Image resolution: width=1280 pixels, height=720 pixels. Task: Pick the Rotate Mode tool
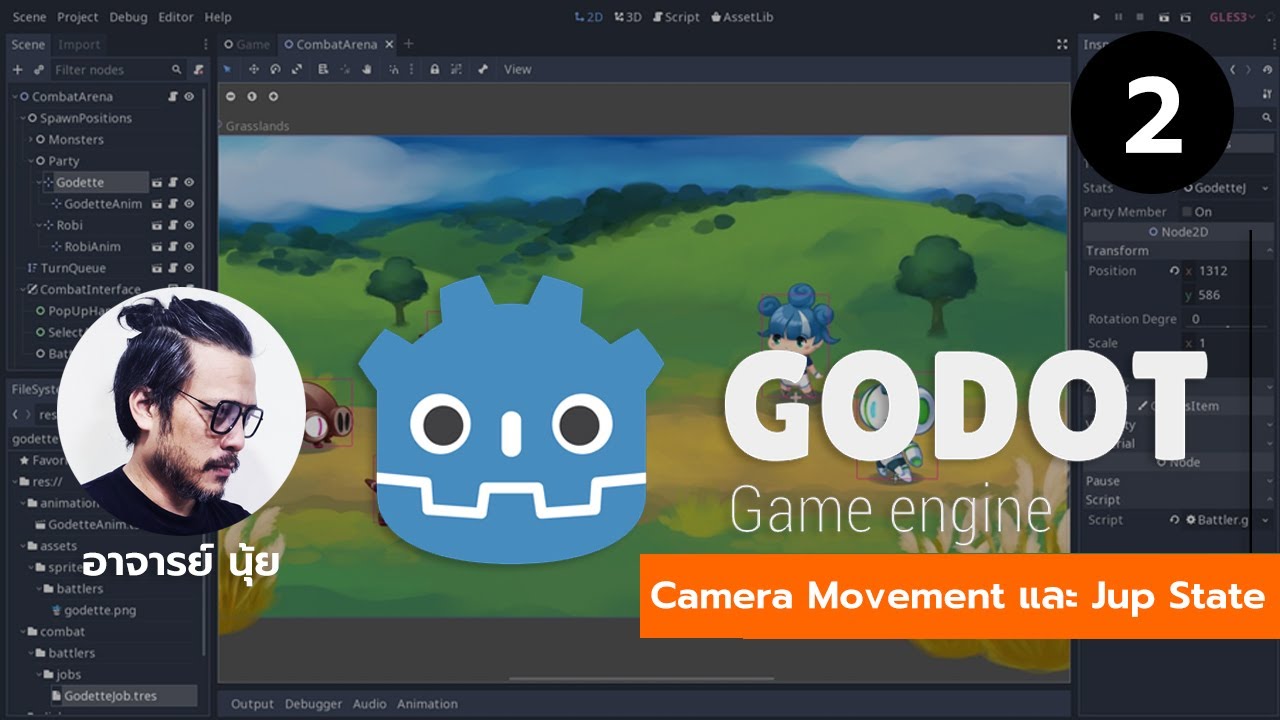[275, 69]
